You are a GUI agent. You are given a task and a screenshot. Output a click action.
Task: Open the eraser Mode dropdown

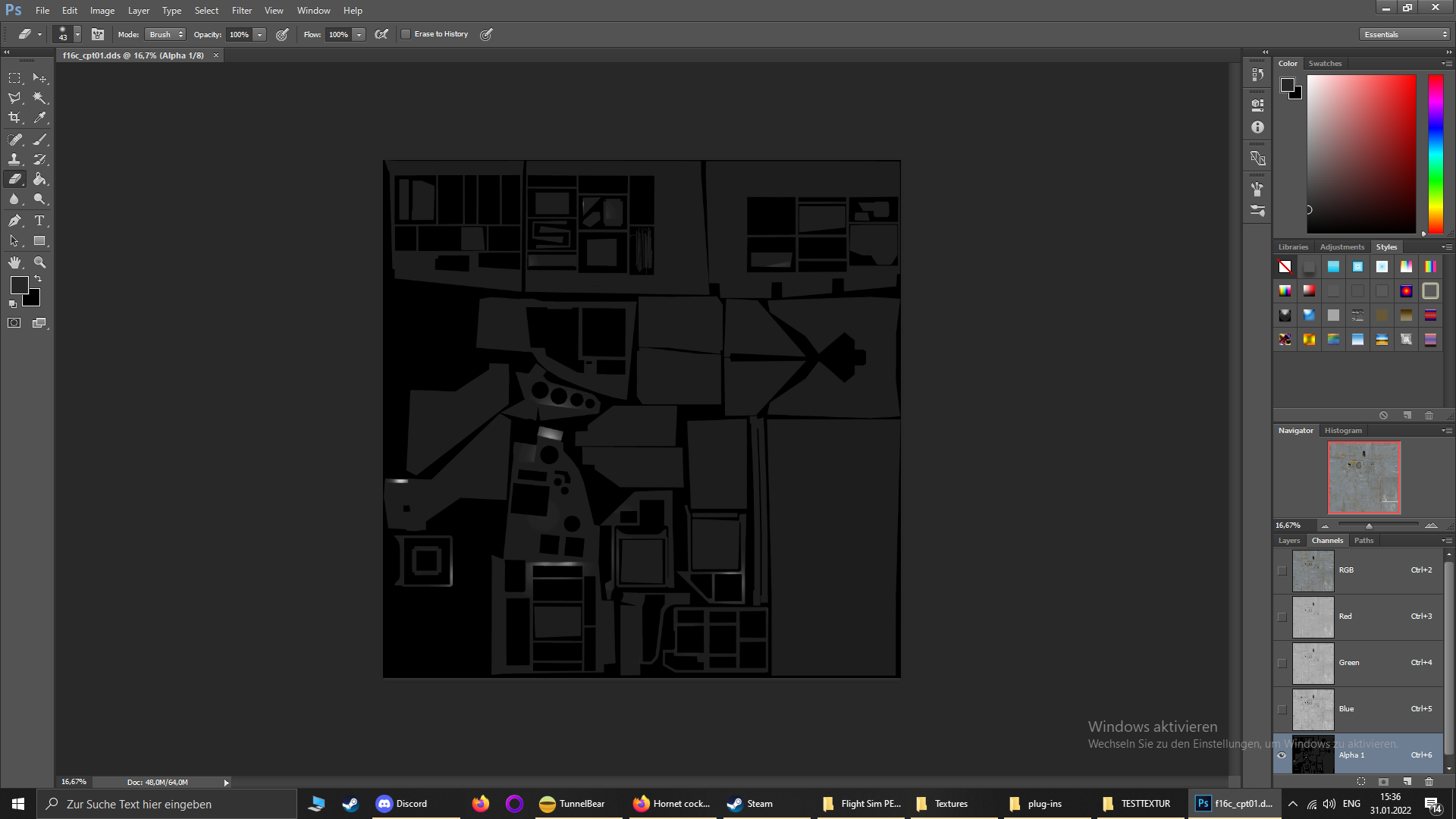[x=165, y=34]
